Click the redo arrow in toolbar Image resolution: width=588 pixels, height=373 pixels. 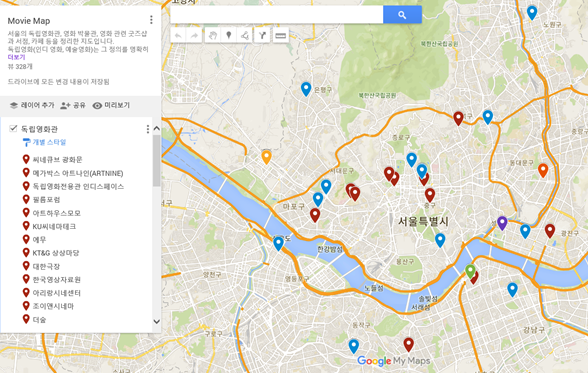coord(194,36)
